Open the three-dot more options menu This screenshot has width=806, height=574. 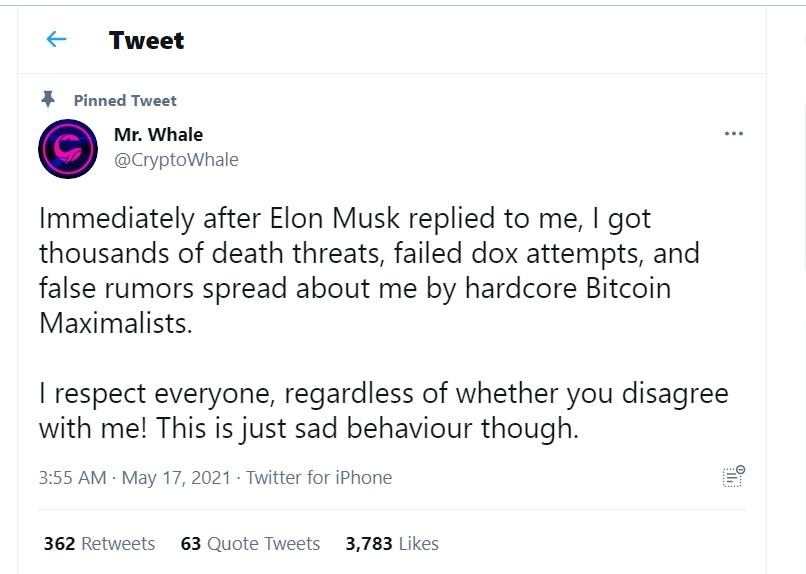point(733,134)
